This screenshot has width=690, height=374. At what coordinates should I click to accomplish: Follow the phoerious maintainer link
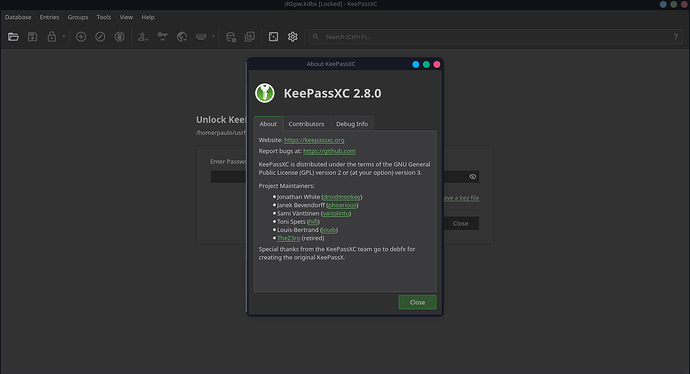point(342,205)
